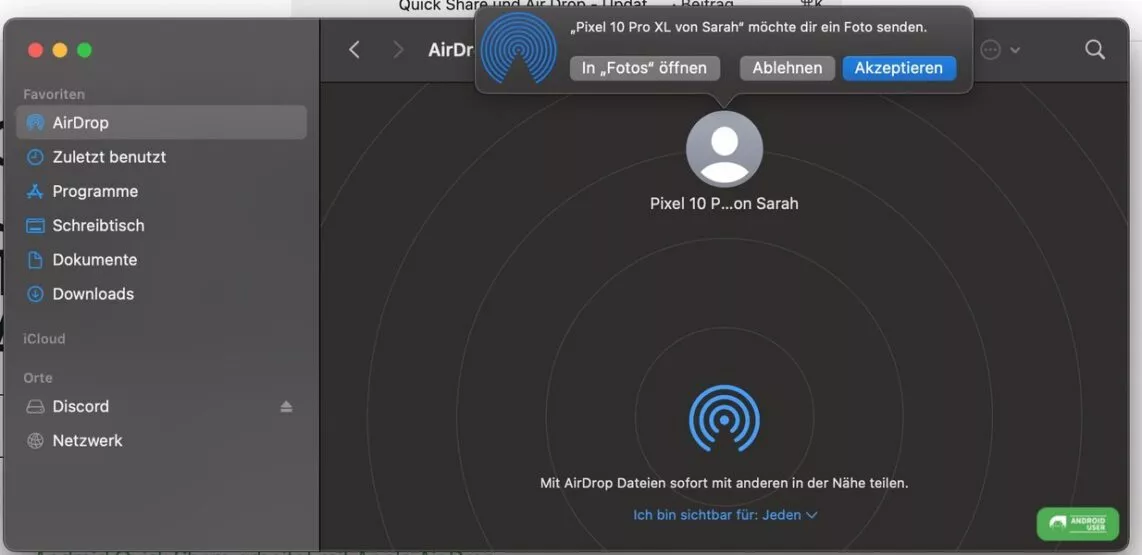The image size is (1142, 555).
Task: Click the Mit AirDrop Dateien sofort teilen text
Action: [724, 483]
